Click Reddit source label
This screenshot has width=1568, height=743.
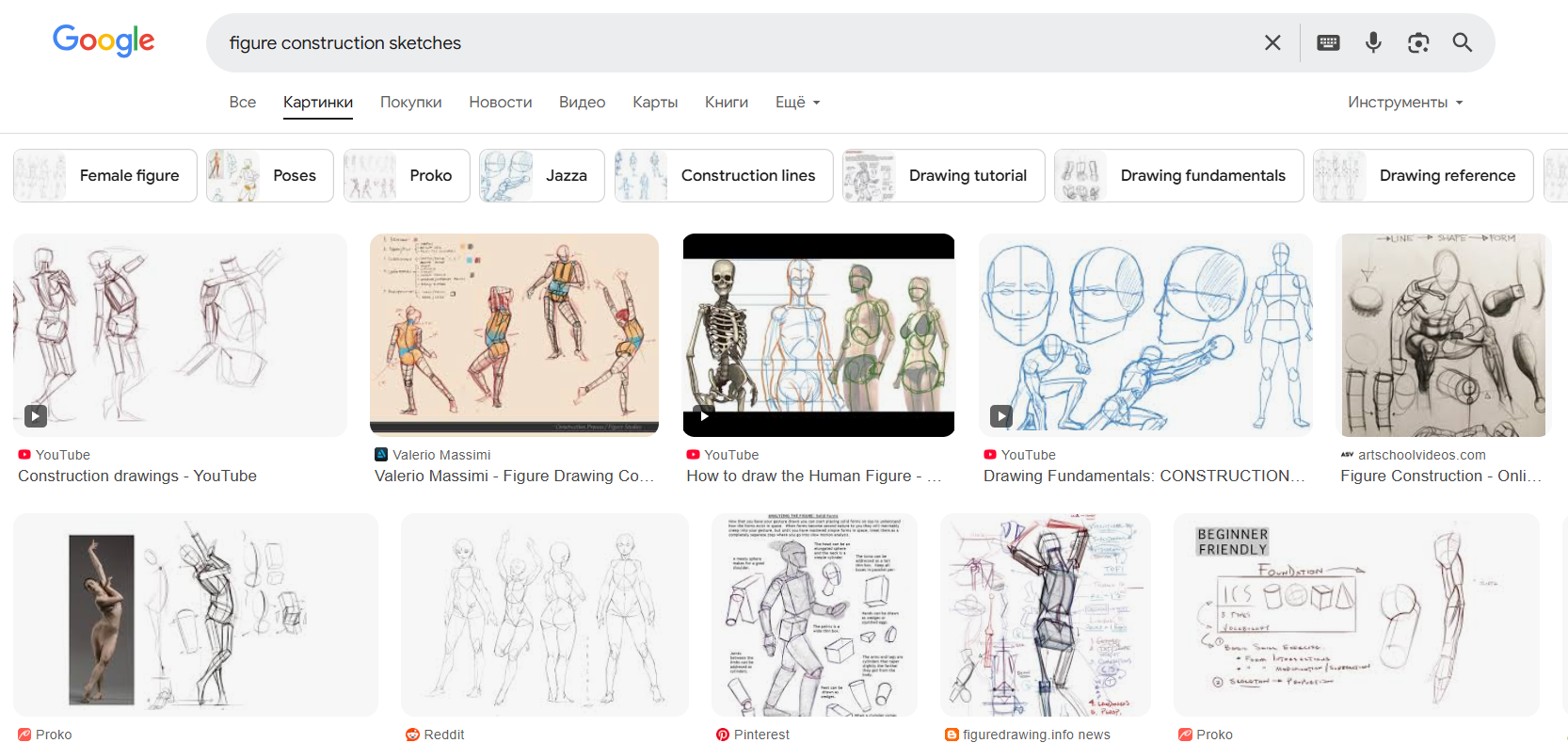pyautogui.click(x=444, y=735)
